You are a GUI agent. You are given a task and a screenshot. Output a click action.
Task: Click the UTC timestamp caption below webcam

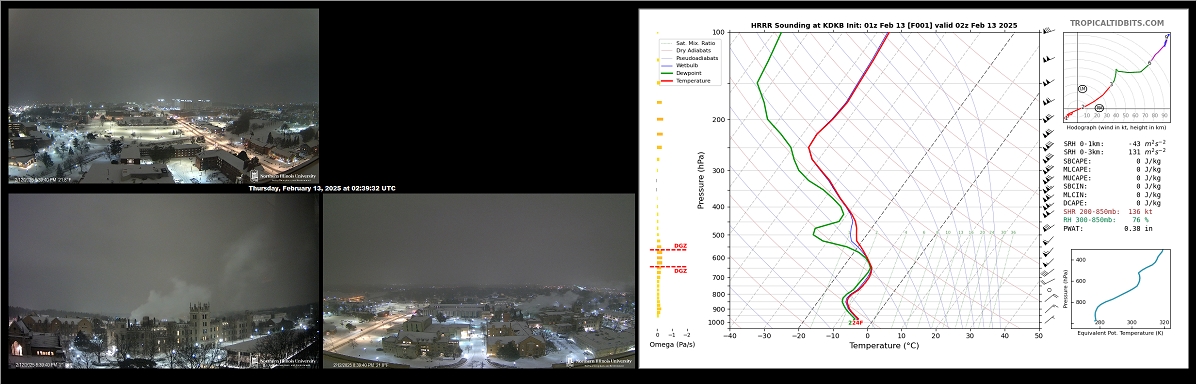[x=321, y=188]
